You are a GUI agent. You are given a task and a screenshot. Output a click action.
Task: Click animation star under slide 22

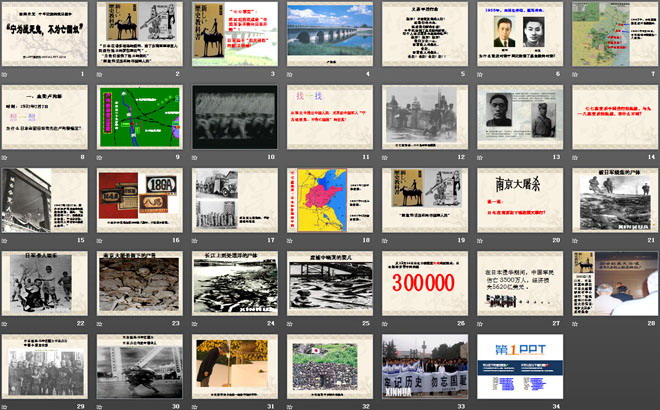coord(5,324)
